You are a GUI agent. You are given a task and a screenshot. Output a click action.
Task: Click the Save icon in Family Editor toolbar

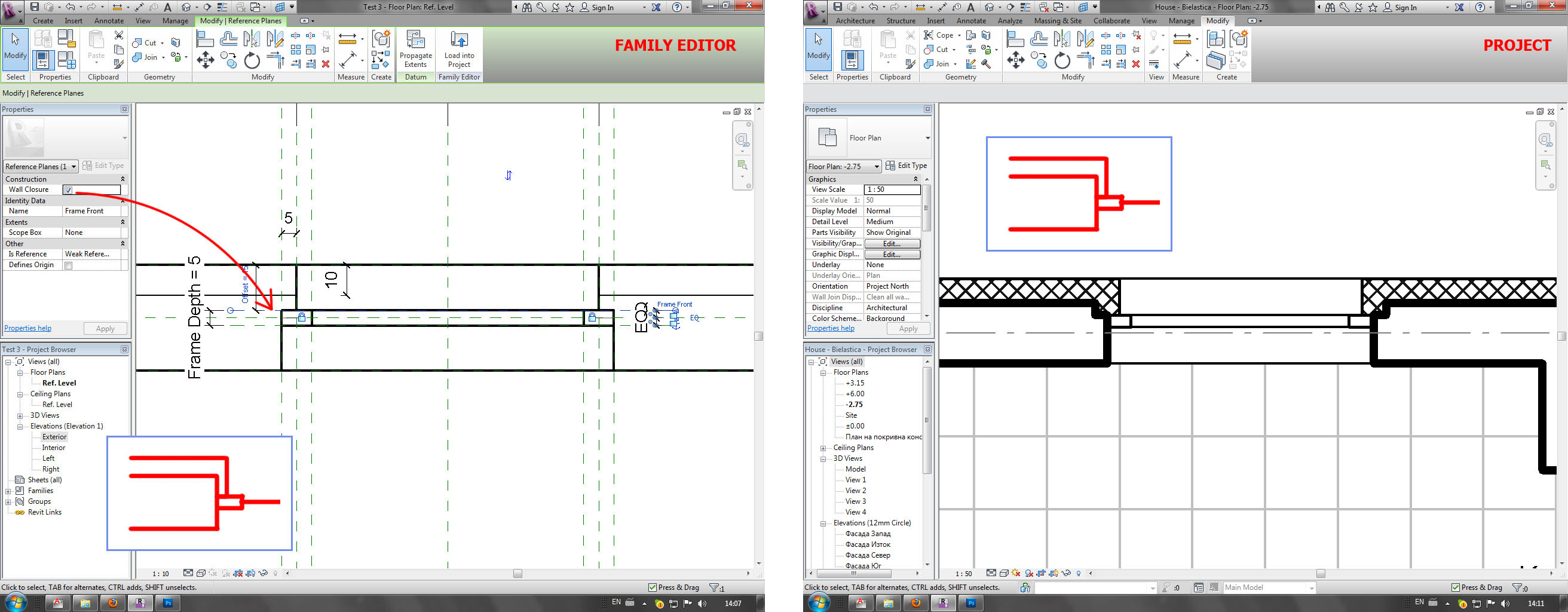tap(35, 7)
